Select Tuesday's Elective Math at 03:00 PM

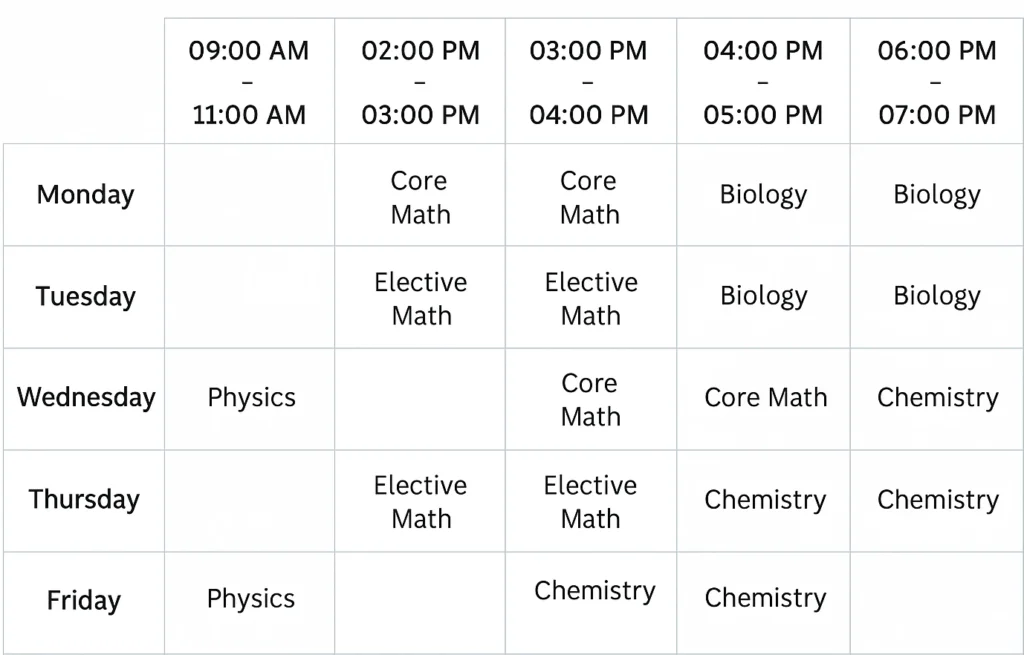point(591,296)
